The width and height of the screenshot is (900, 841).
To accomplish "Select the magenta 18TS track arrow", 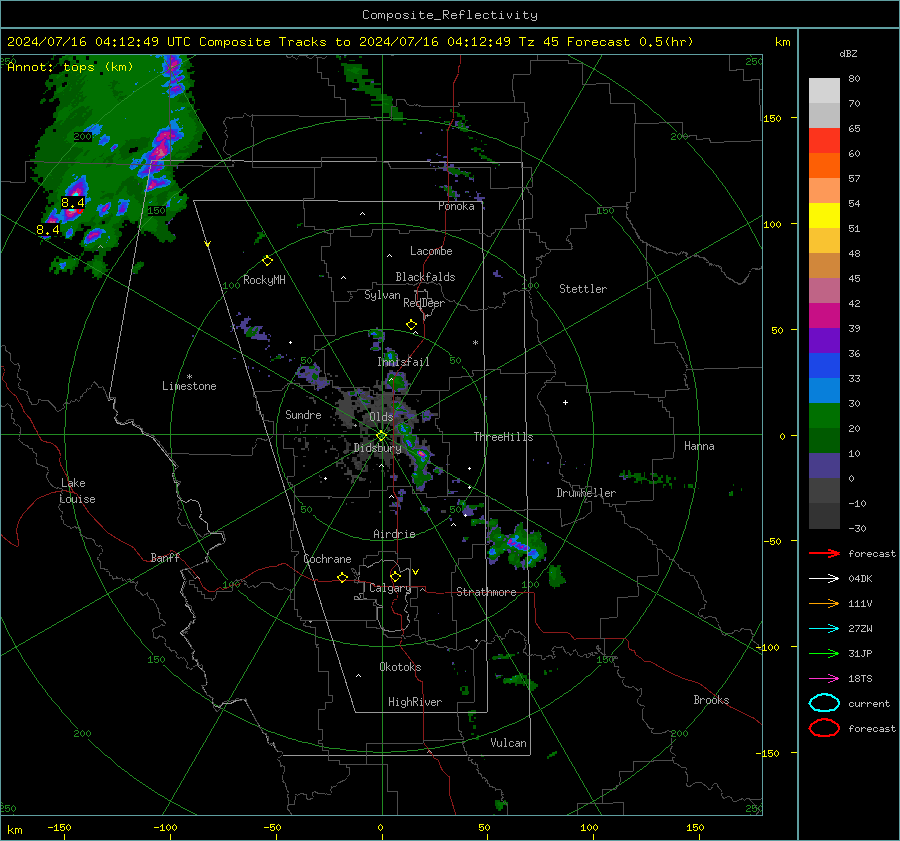I will tap(824, 679).
